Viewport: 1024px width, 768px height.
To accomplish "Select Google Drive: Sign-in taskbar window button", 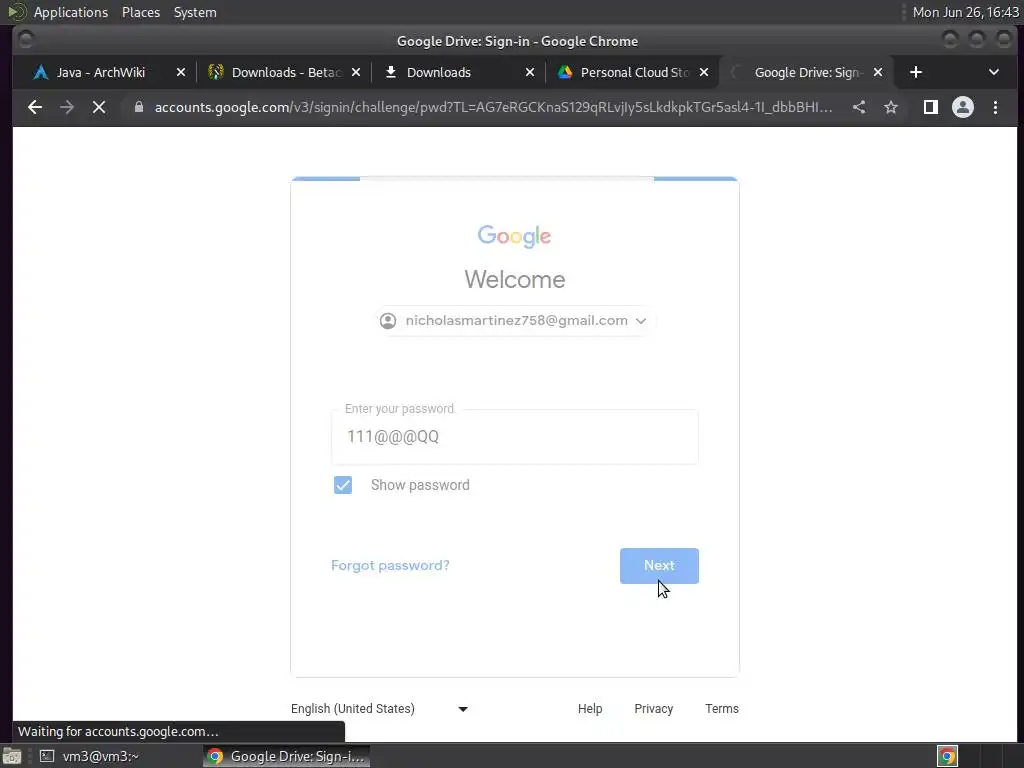I will tap(286, 756).
